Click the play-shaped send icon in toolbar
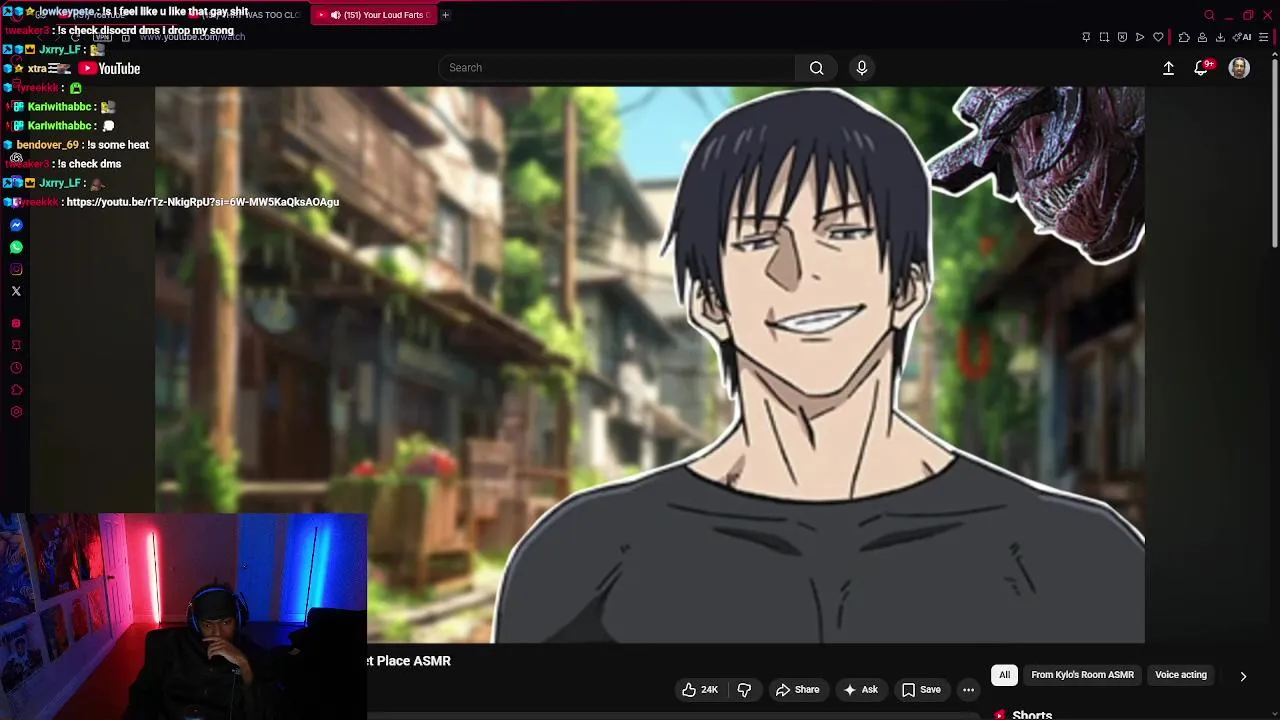This screenshot has width=1280, height=720. click(1140, 37)
